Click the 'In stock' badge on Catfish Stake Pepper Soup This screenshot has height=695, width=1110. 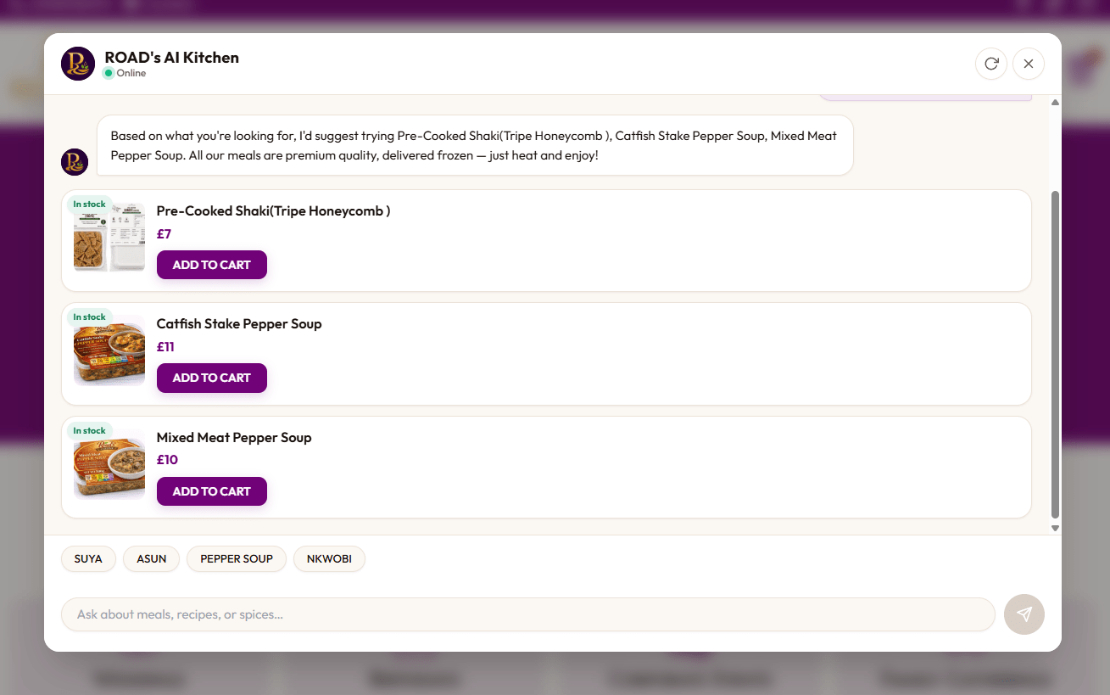pyautogui.click(x=89, y=317)
